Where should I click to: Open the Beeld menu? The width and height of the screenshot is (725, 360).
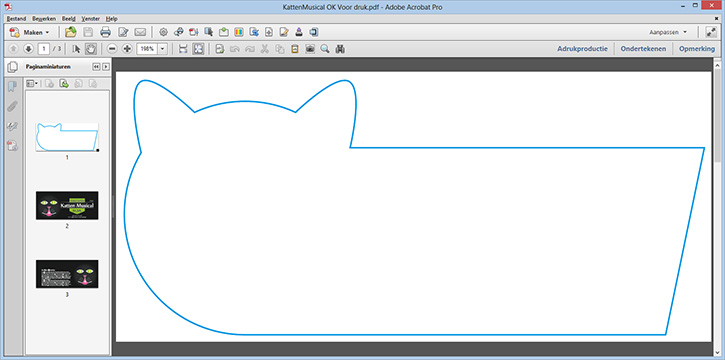pos(68,19)
